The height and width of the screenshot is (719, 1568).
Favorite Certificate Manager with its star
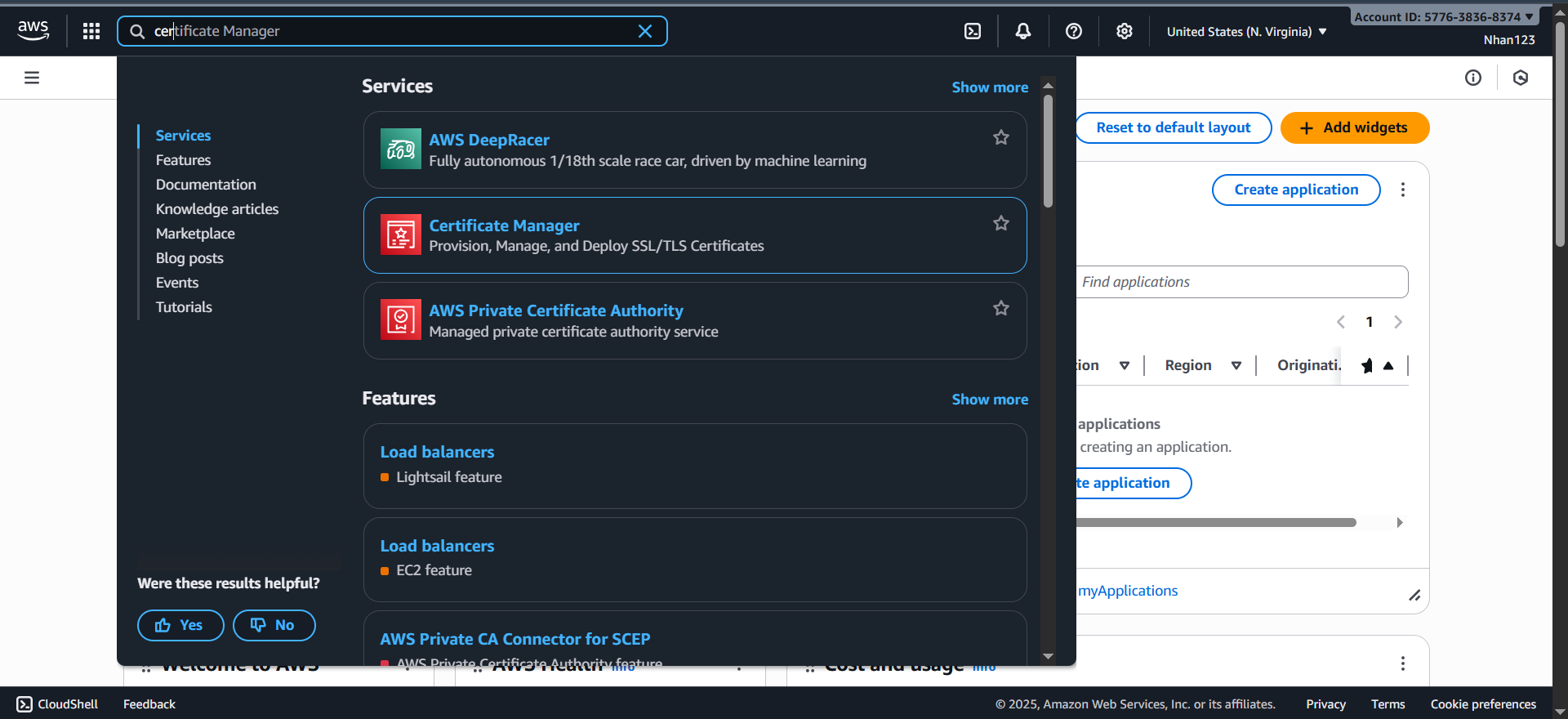pos(1001,223)
